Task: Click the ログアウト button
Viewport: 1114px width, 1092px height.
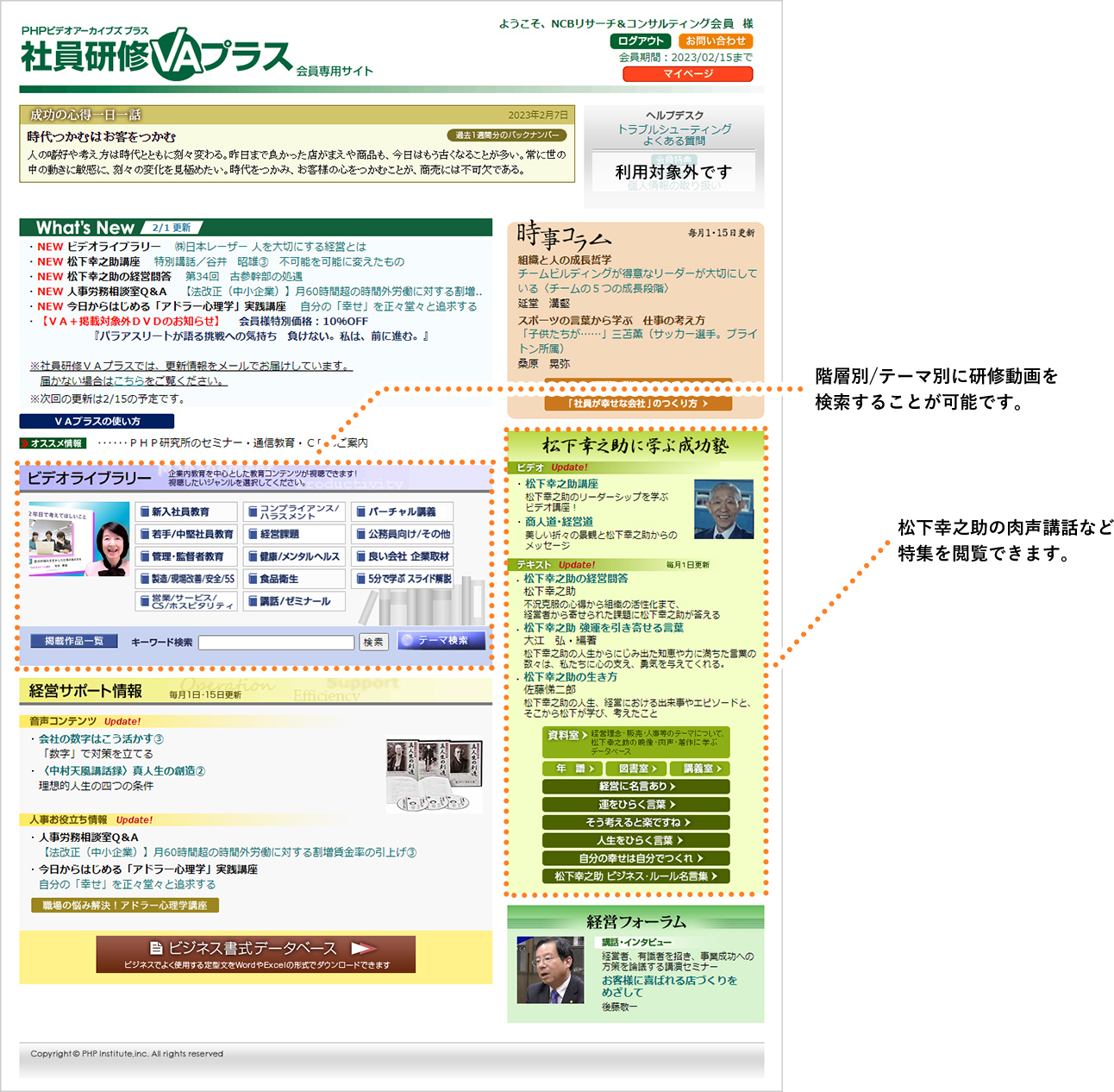Action: pyautogui.click(x=640, y=41)
